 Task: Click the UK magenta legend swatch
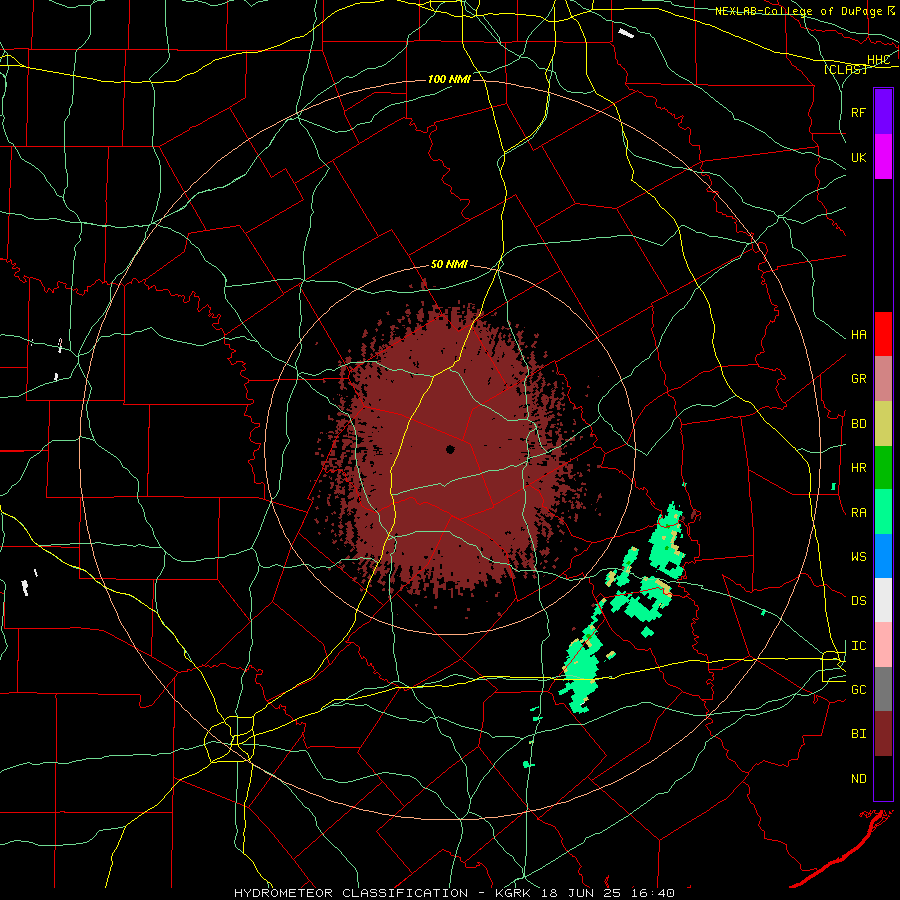click(x=883, y=157)
